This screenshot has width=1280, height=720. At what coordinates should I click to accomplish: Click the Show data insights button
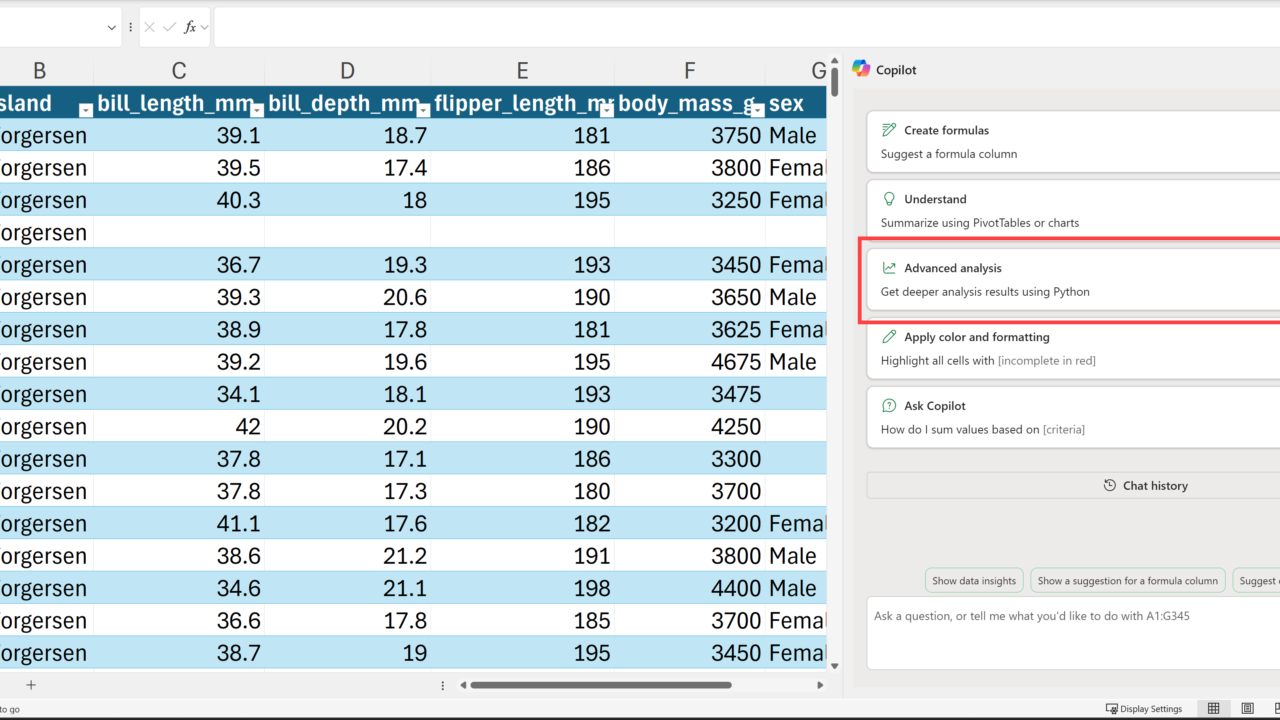pos(973,581)
